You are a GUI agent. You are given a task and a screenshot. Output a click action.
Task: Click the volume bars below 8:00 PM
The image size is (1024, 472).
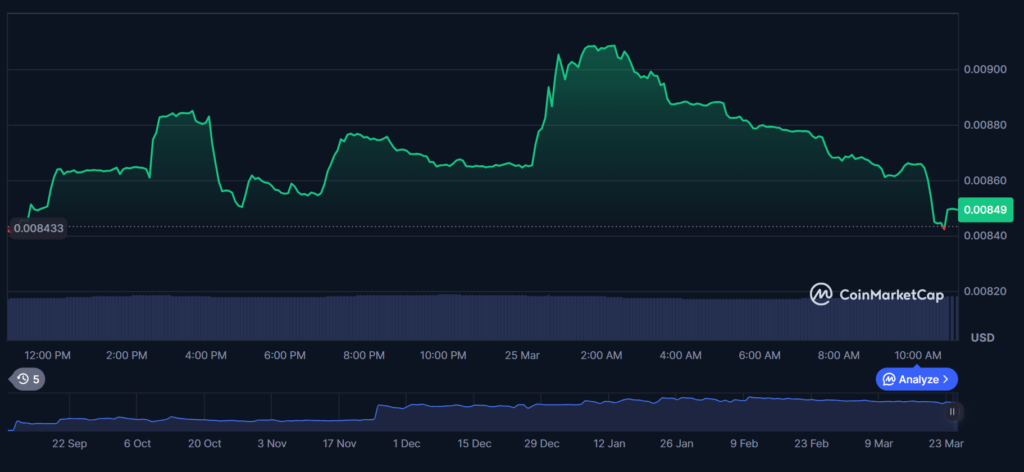364,318
